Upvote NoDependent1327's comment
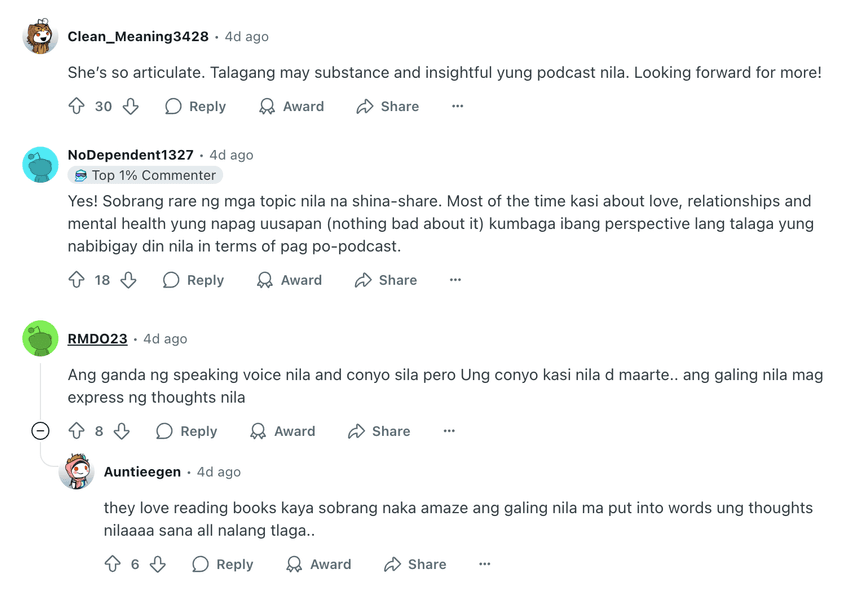850x600 pixels. click(x=77, y=280)
